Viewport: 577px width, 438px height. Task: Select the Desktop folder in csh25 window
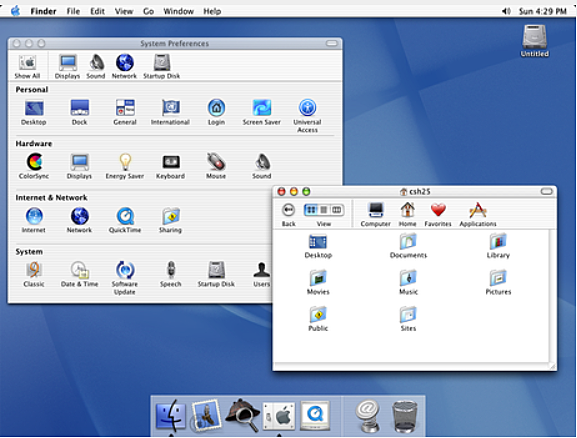point(318,246)
